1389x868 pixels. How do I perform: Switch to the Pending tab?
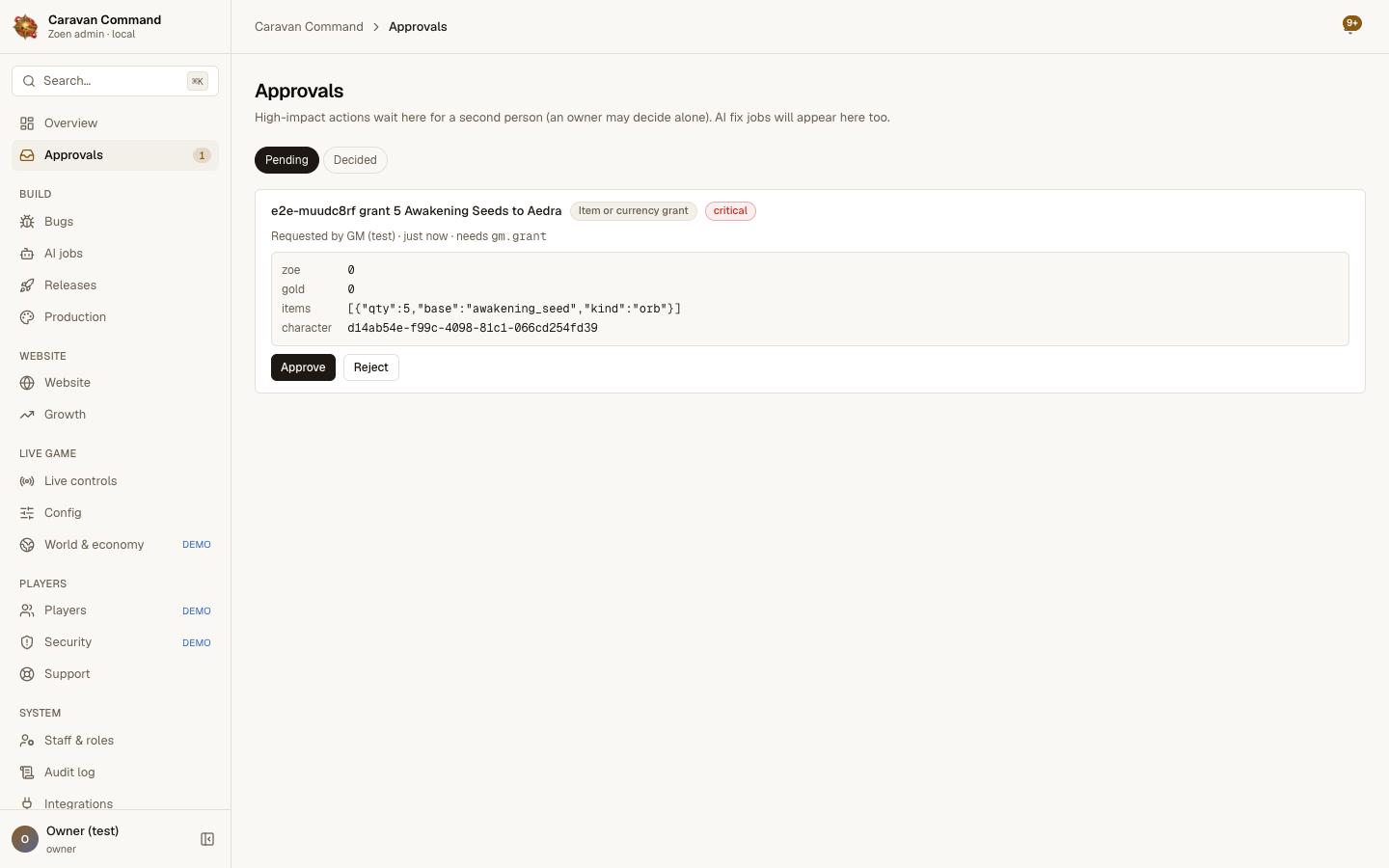[286, 160]
